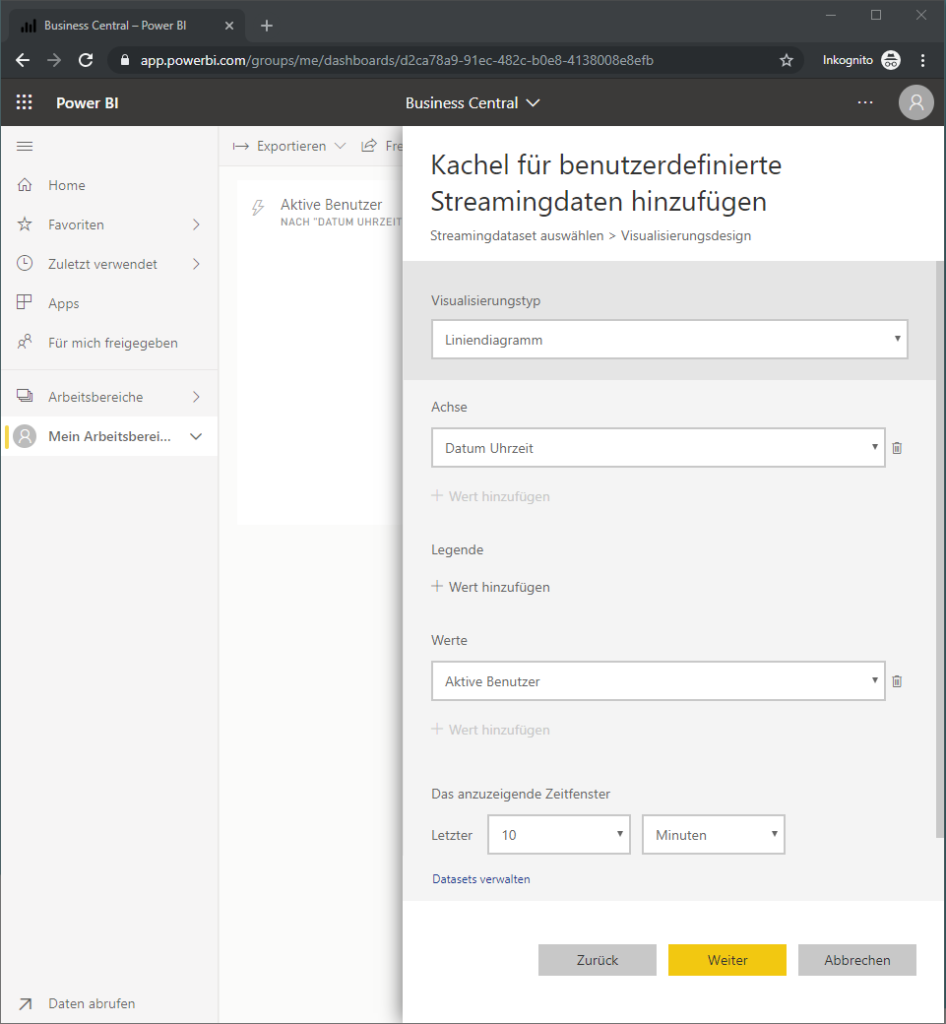
Task: Click the panel vertical scrollbar
Action: click(939, 549)
